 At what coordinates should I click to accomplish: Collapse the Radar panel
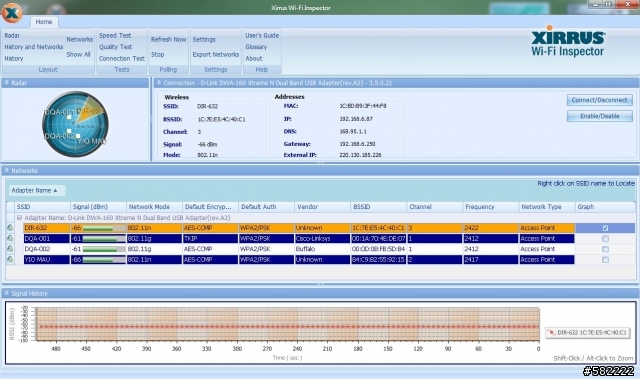tap(7, 82)
